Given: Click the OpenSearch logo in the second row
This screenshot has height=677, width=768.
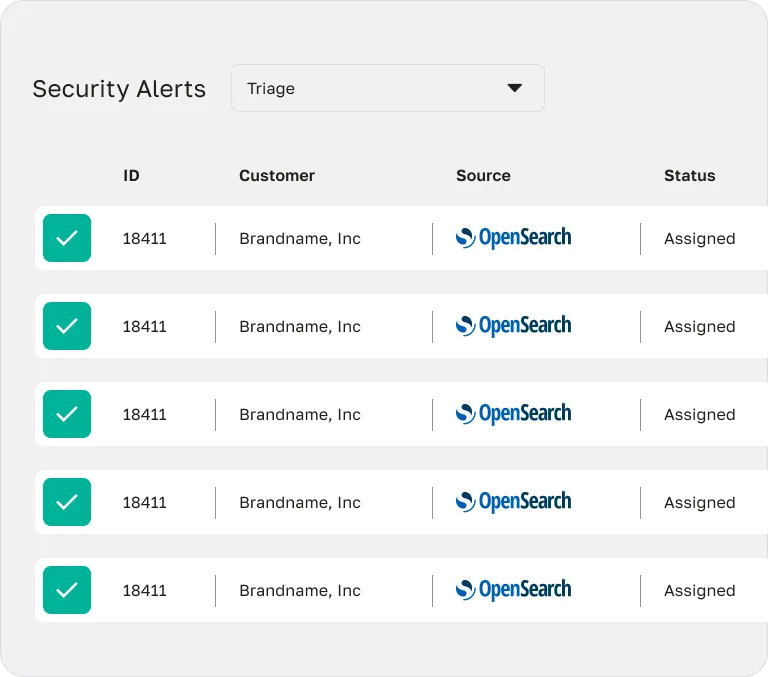Looking at the screenshot, I should (513, 326).
